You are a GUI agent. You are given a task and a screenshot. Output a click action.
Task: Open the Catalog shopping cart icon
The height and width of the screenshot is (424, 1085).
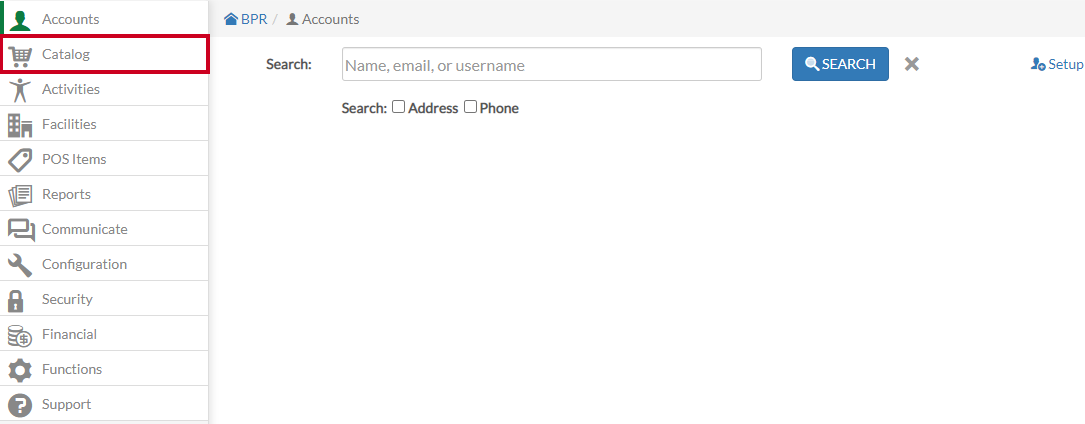(x=20, y=55)
